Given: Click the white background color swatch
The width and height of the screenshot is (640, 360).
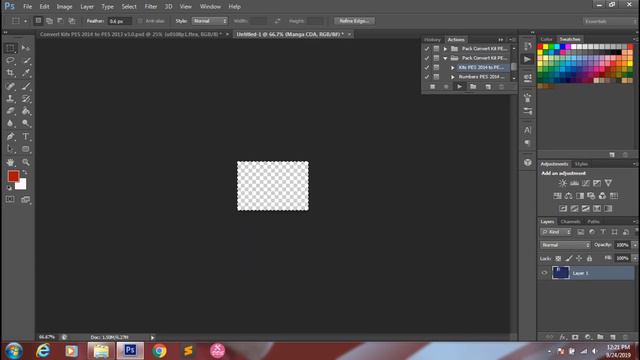Looking at the screenshot, I should tap(22, 186).
